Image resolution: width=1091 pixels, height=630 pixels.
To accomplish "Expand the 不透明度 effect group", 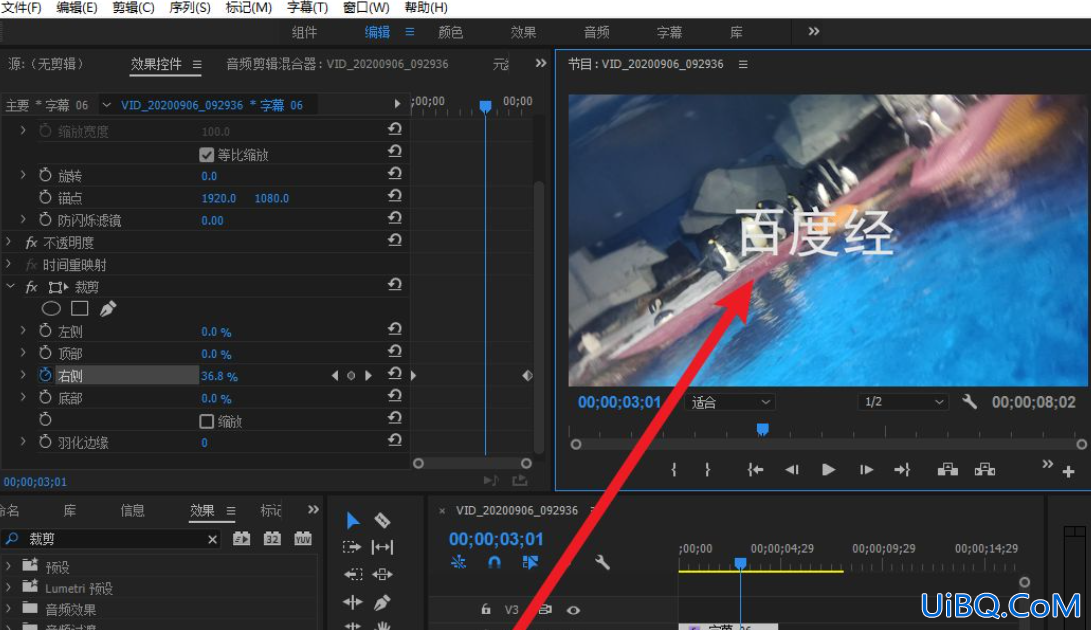I will point(9,242).
